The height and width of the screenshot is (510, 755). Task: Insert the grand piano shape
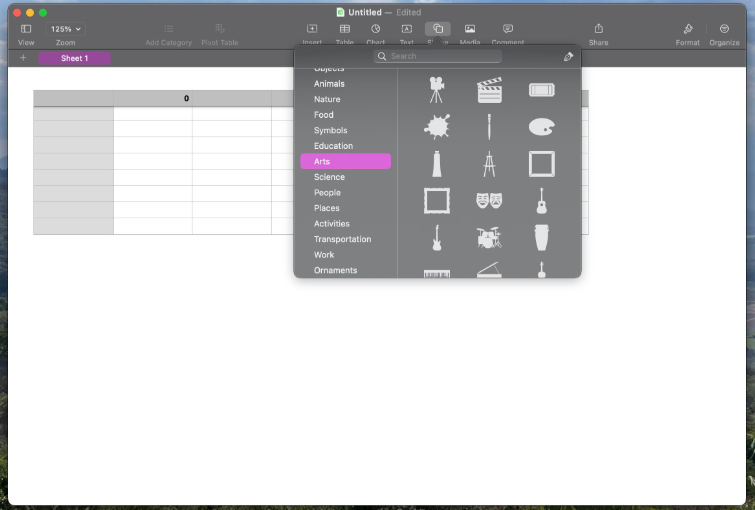489,270
